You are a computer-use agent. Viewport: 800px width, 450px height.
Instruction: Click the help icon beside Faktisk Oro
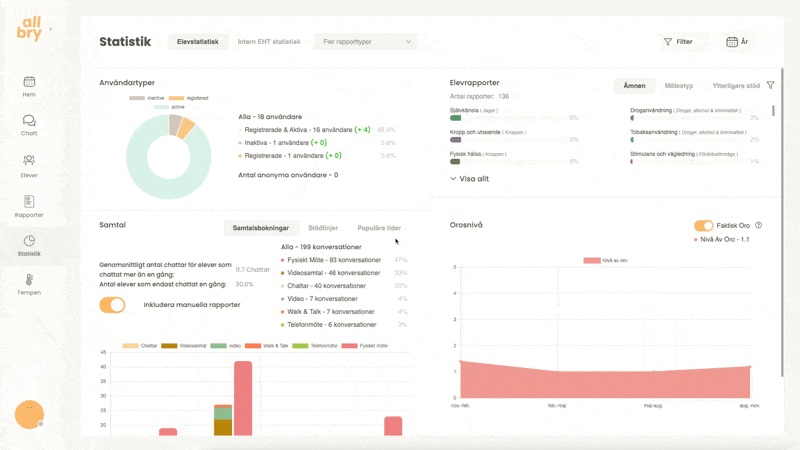(x=759, y=226)
